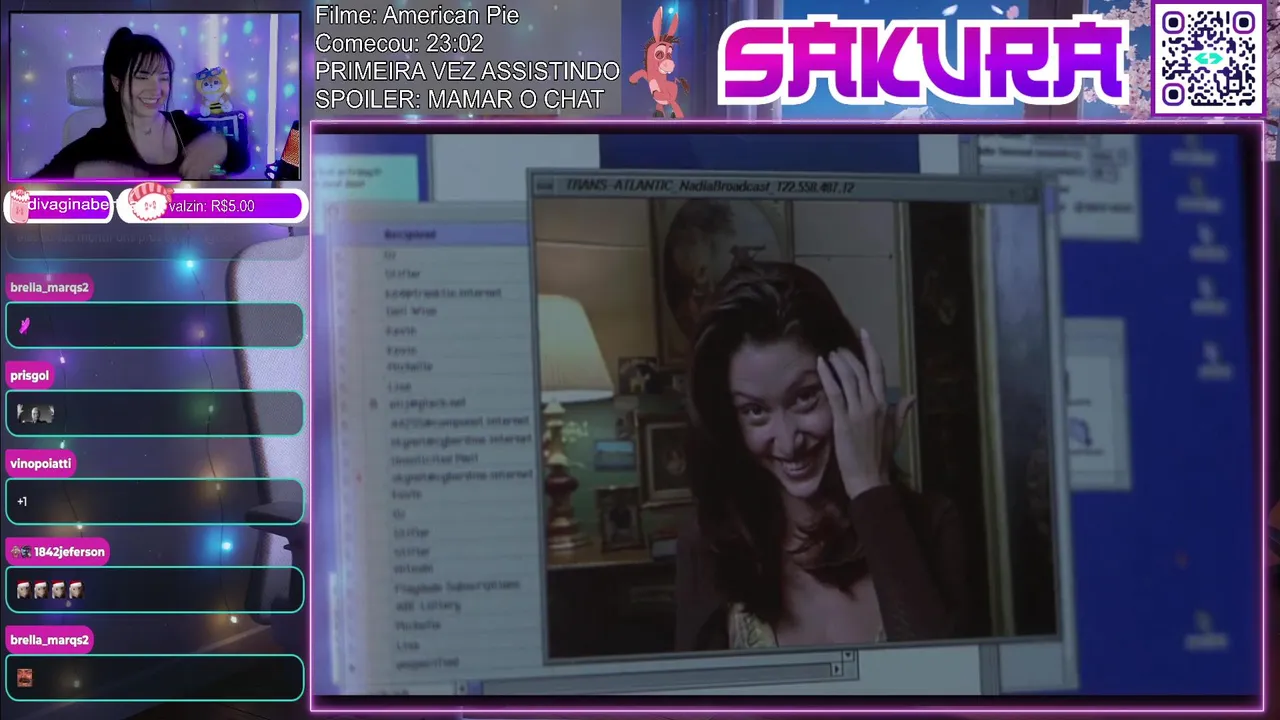Click the Recipient column header in the list

coord(410,235)
